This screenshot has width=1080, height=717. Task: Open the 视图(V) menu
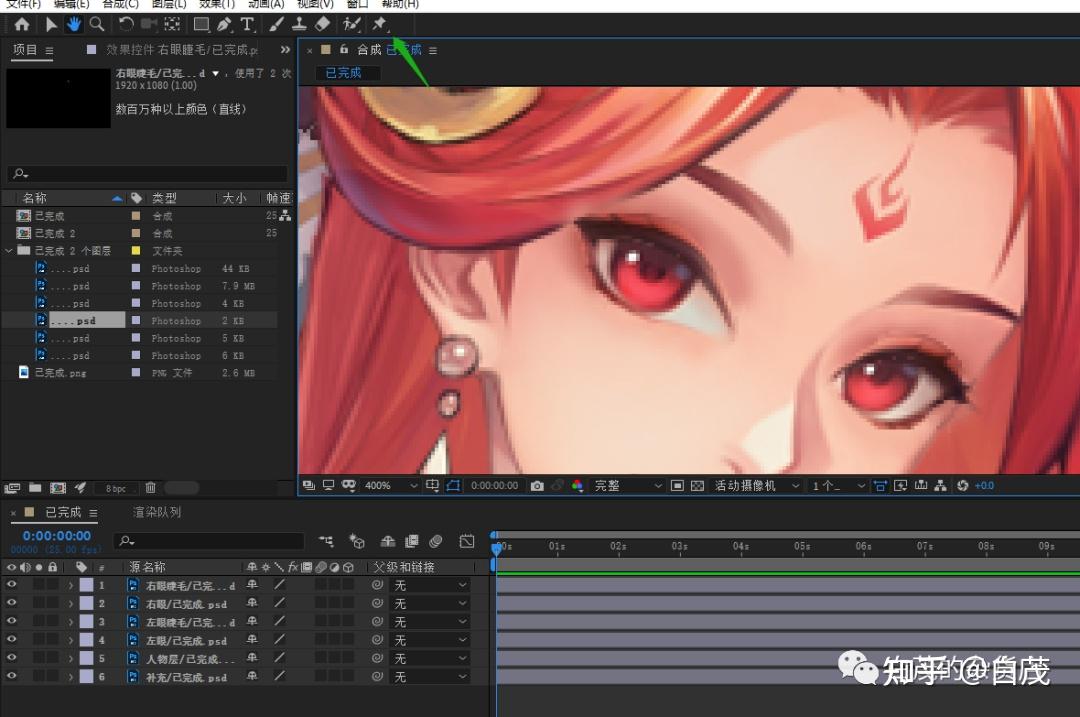pos(315,4)
